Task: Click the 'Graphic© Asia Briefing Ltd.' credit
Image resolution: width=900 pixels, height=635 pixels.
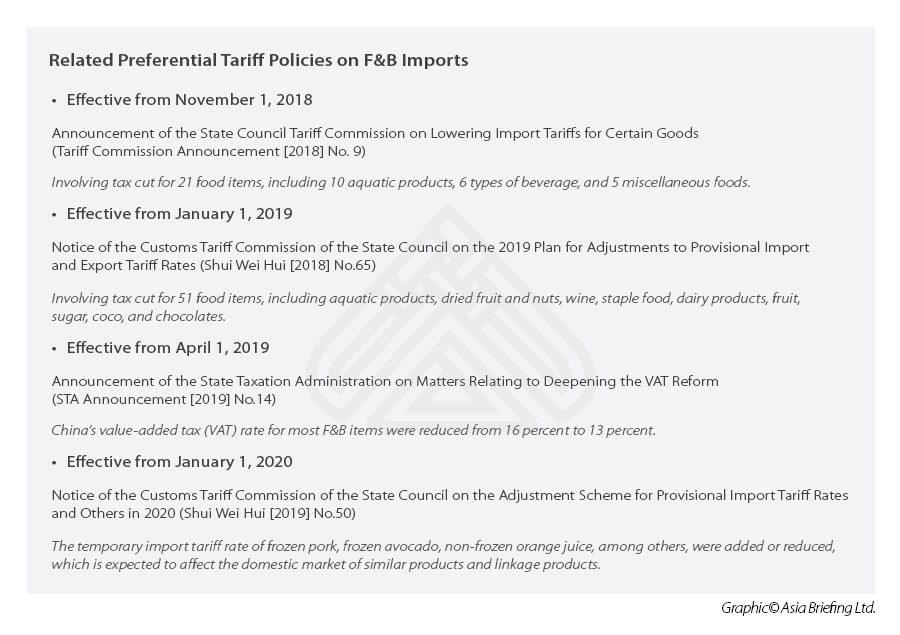Action: pos(797,608)
